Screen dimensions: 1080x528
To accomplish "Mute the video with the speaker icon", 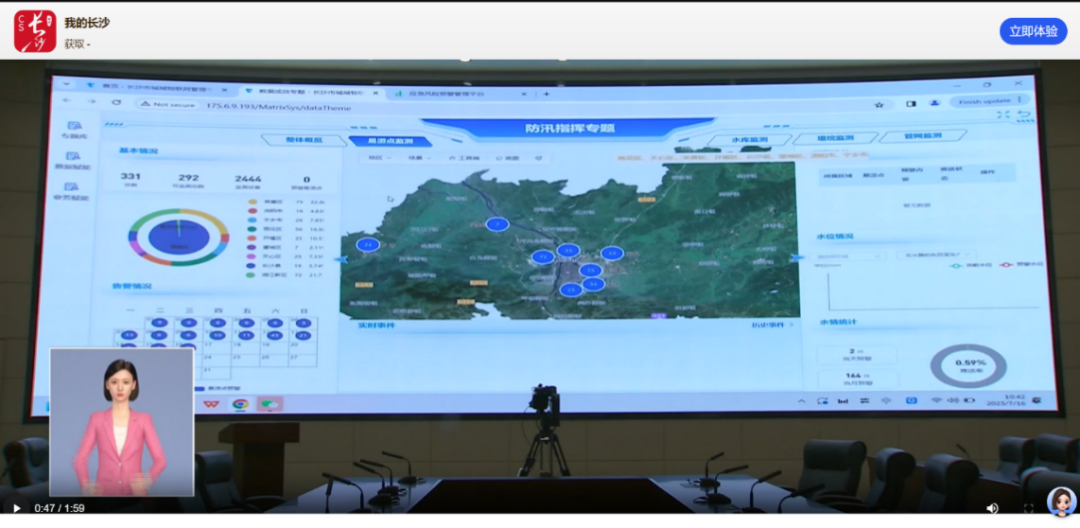I will click(992, 508).
